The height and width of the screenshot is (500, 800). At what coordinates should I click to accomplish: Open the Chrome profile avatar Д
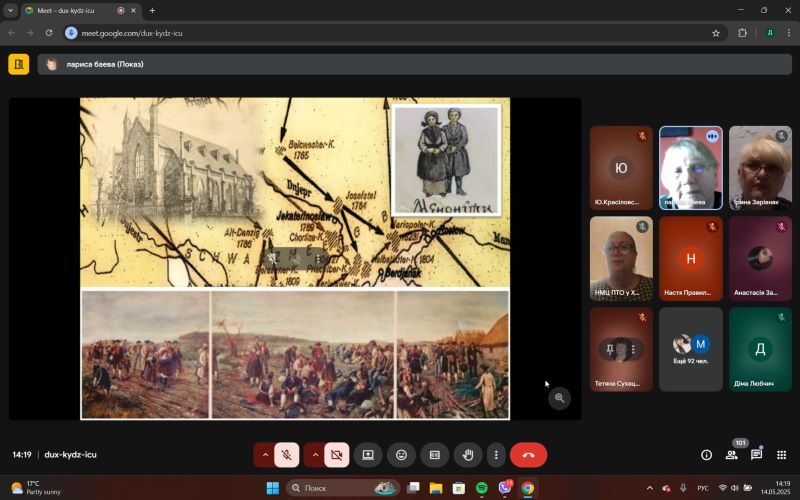click(770, 33)
